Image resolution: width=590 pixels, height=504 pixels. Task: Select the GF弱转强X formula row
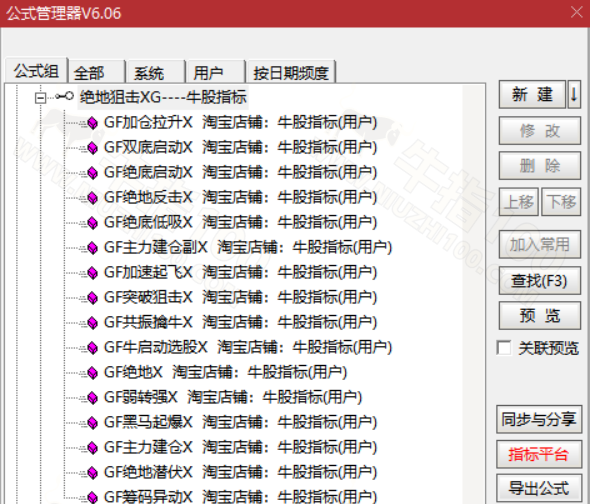tap(233, 397)
